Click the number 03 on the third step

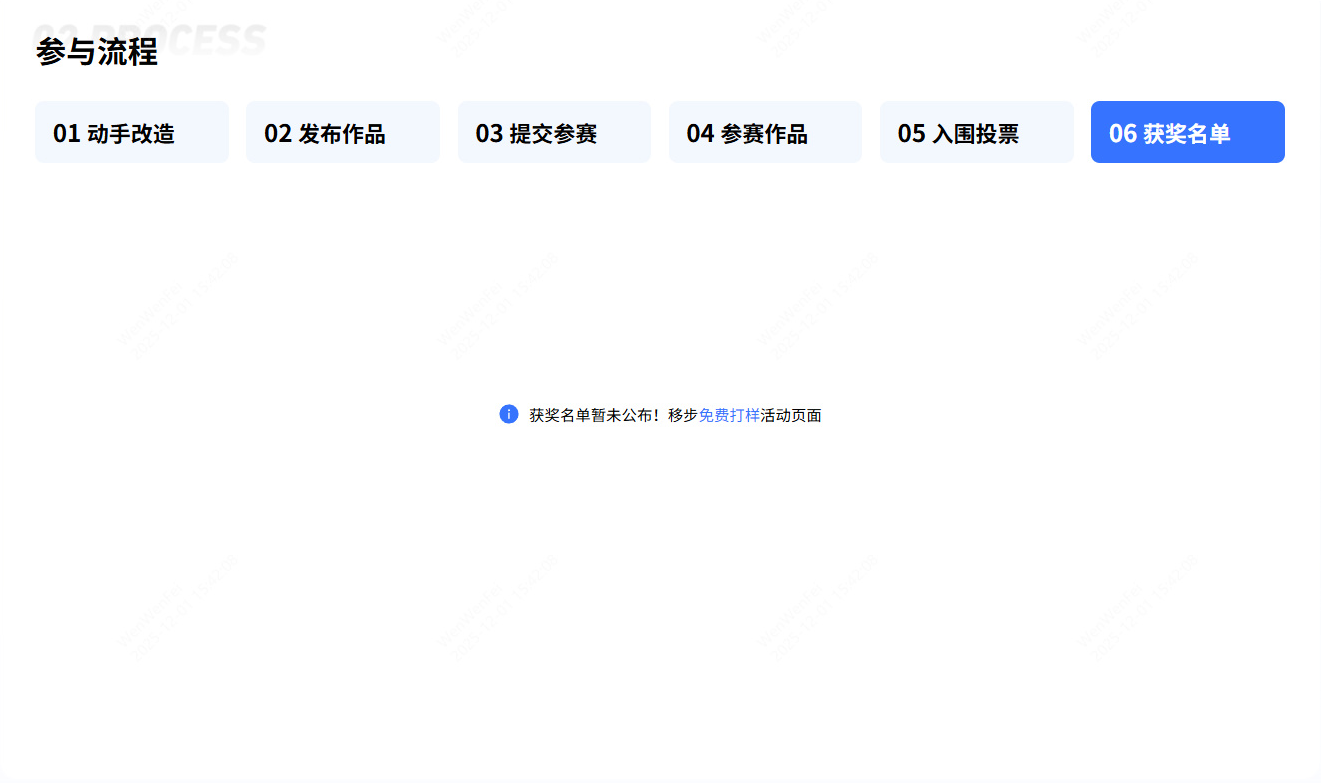point(489,133)
